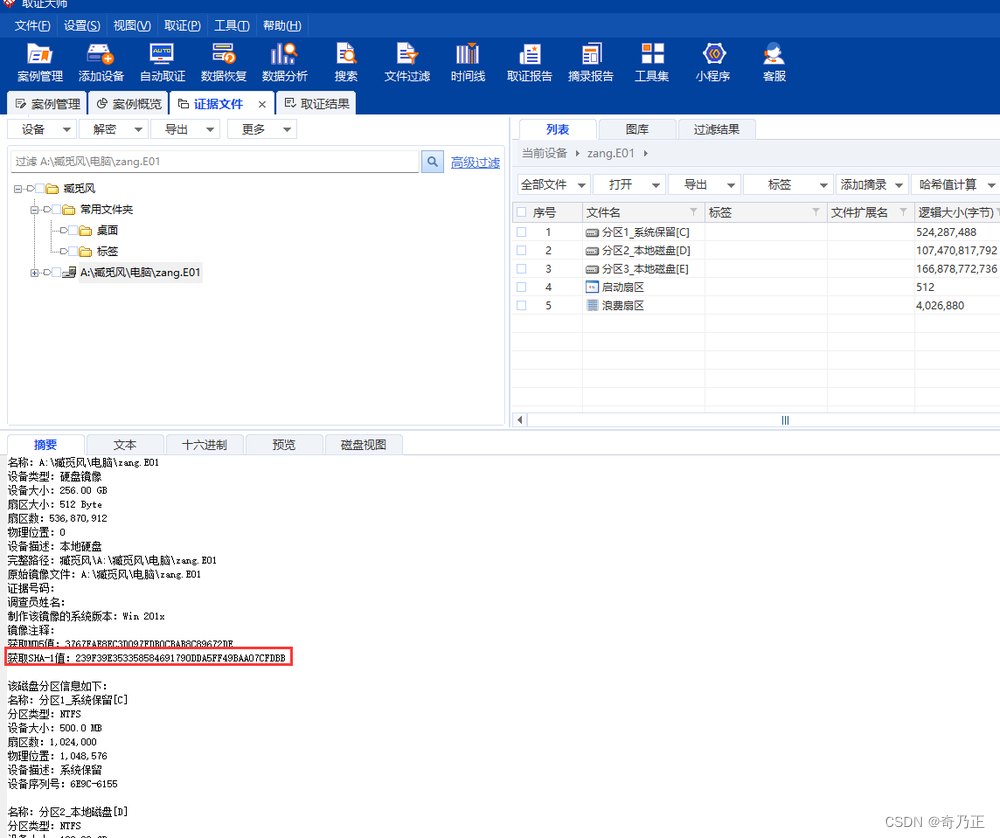
Task: Click the 分区2_本地磁盘[D] drive icon
Action: (592, 251)
